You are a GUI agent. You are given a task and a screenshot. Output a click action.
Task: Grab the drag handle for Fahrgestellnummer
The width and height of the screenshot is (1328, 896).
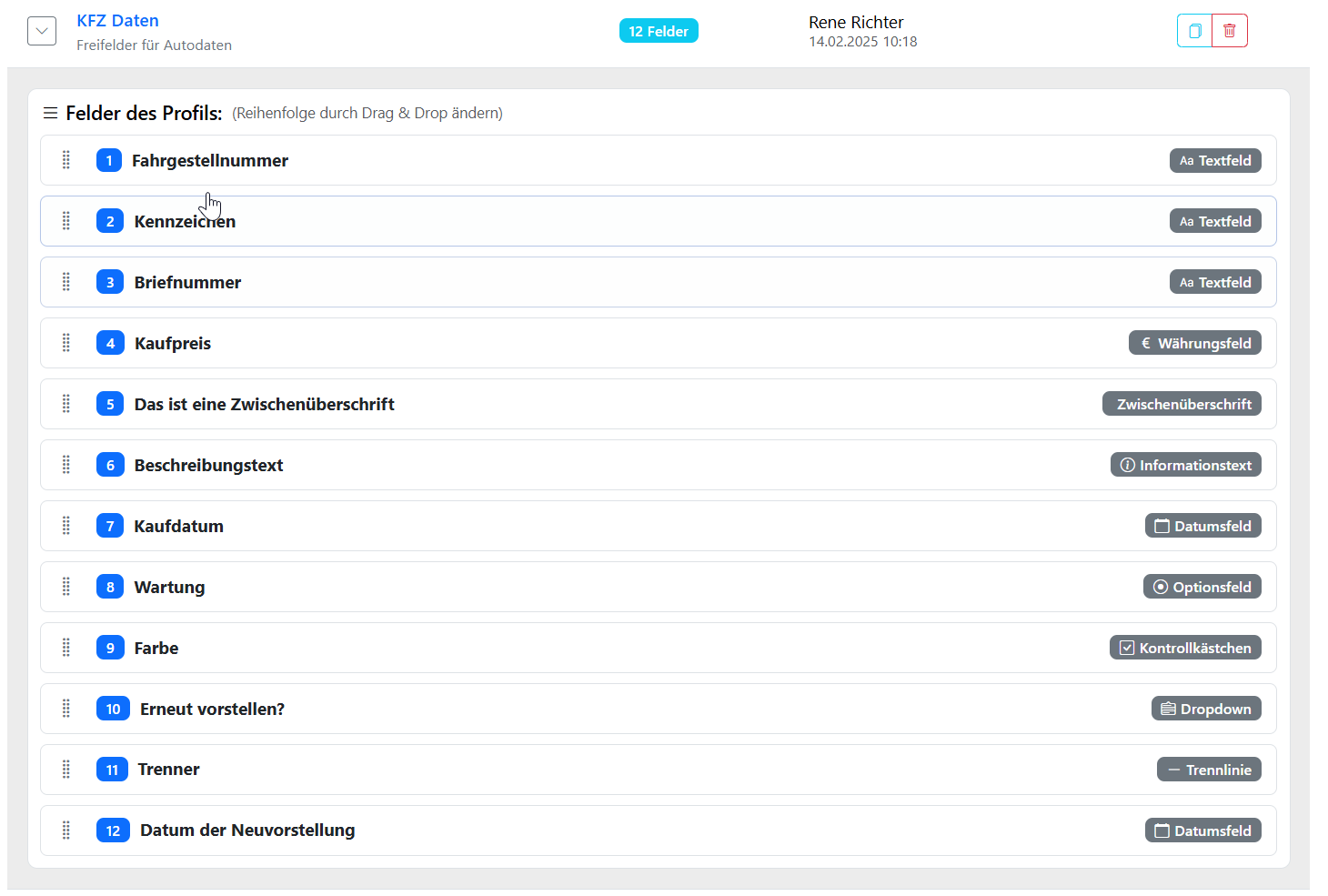(x=66, y=160)
